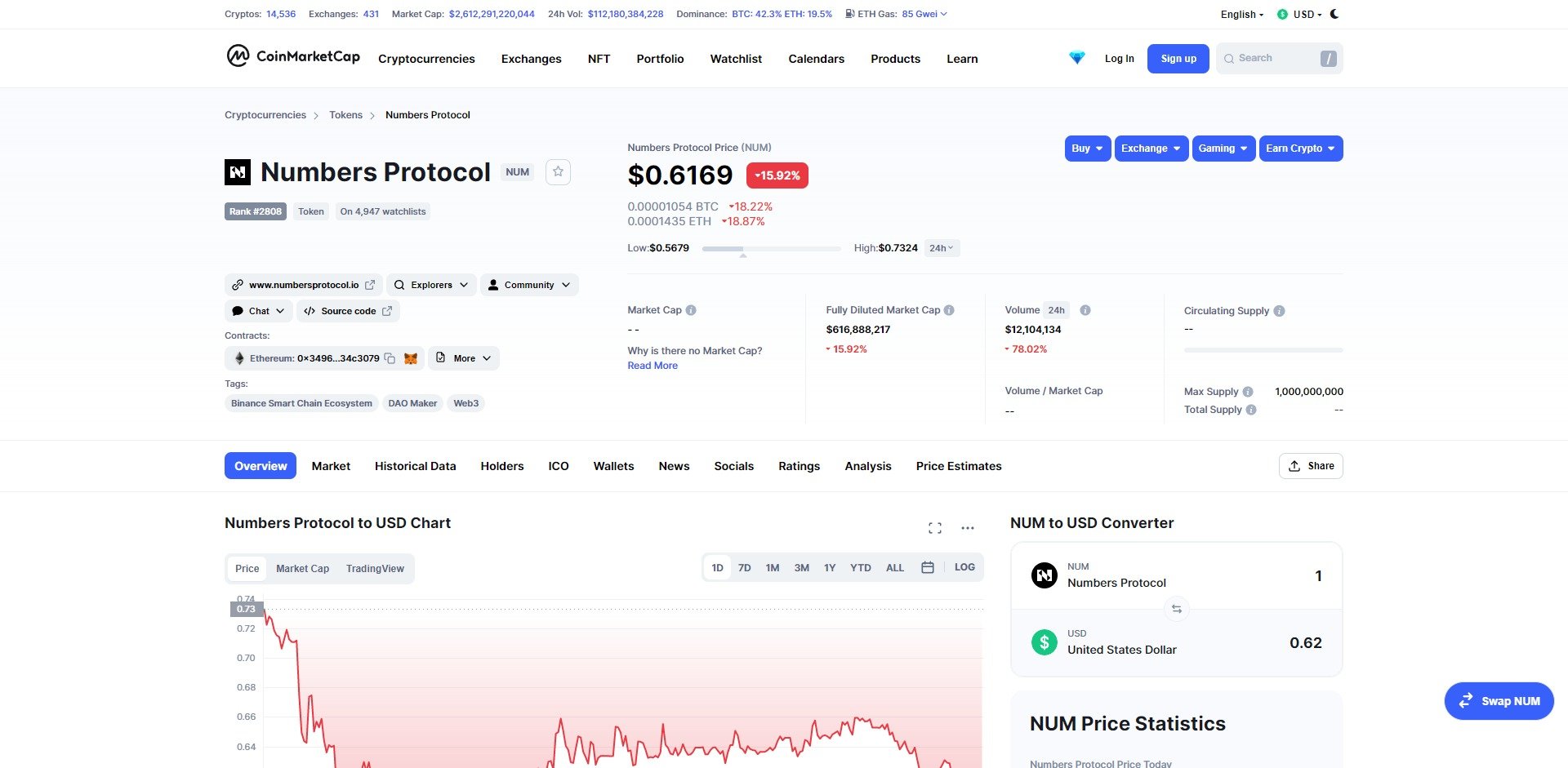1568x768 pixels.
Task: Click NUM coin icon in converter
Action: click(x=1045, y=575)
